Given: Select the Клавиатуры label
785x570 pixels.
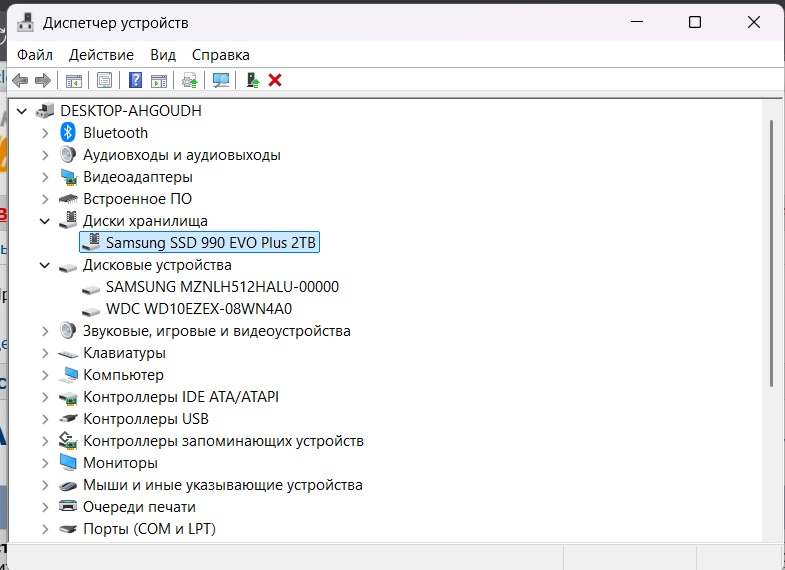Looking at the screenshot, I should click(x=124, y=353).
